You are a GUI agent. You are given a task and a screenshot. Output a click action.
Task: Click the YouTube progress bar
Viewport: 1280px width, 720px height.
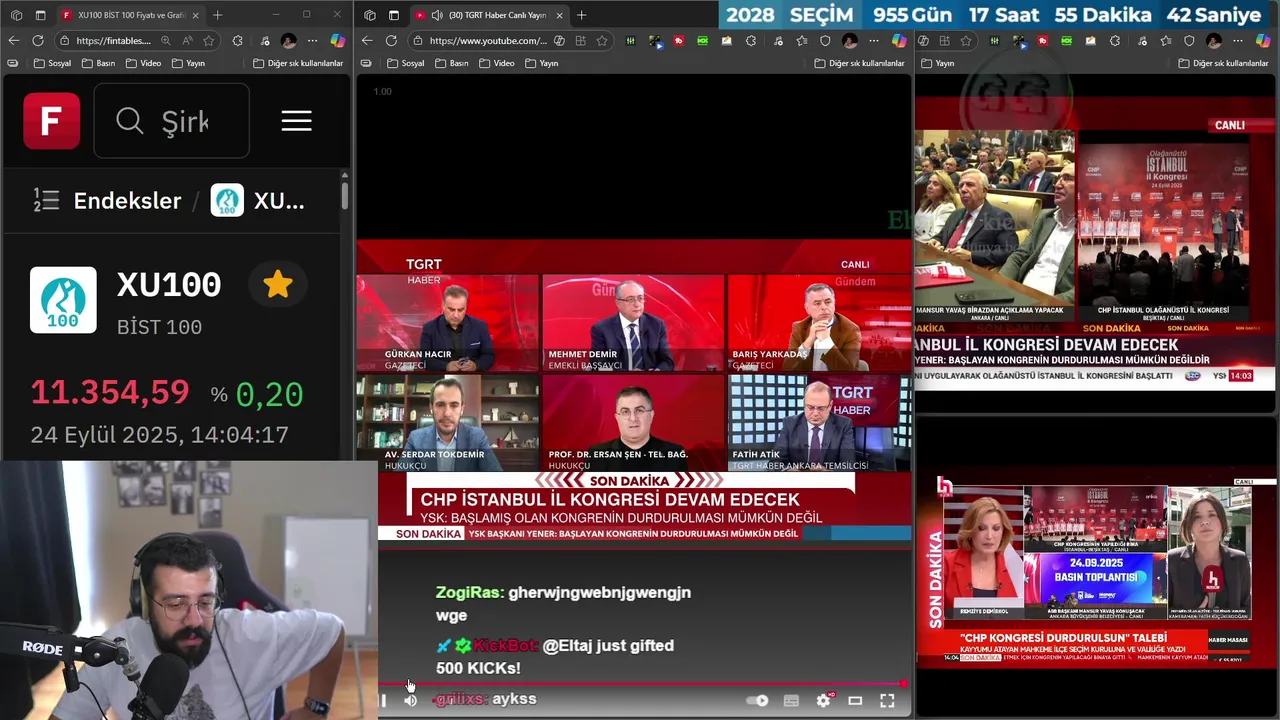pyautogui.click(x=642, y=684)
